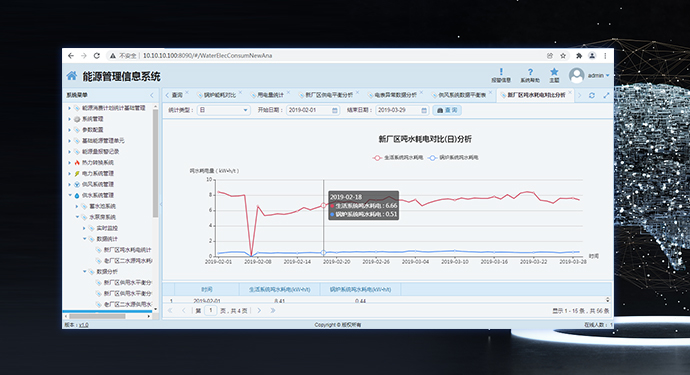Open version link v1.0

pyautogui.click(x=84, y=325)
